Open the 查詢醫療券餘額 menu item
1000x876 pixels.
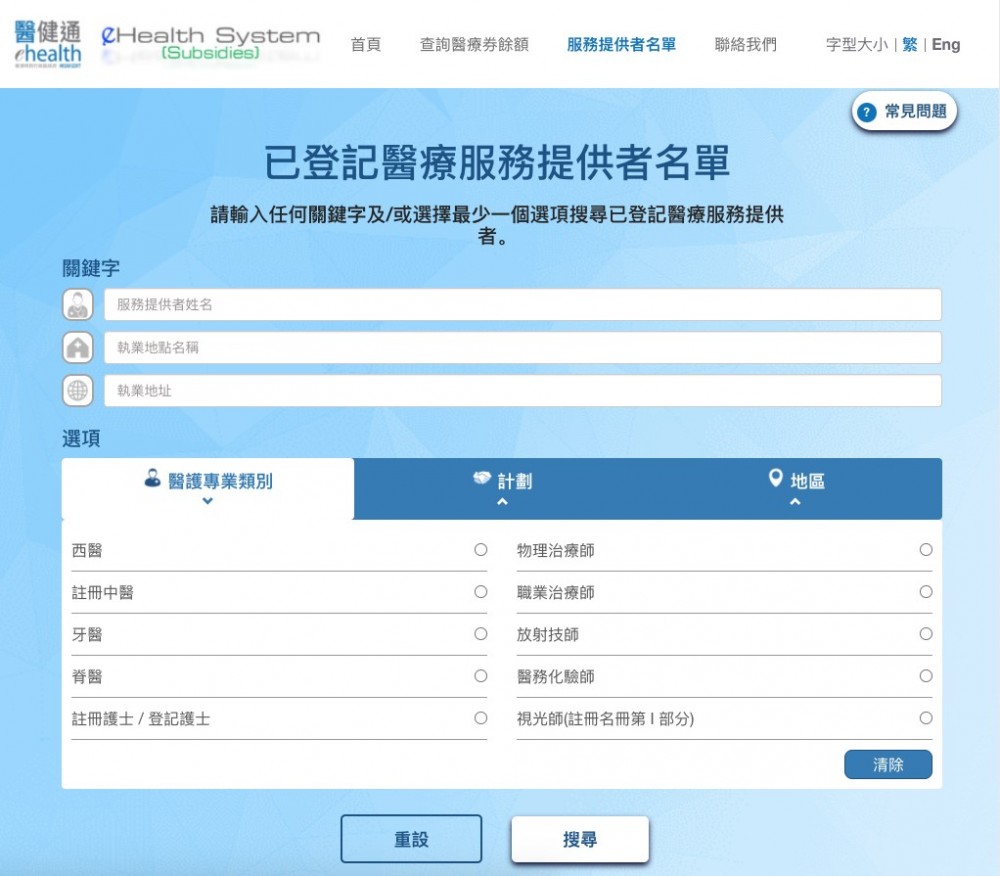tap(474, 44)
